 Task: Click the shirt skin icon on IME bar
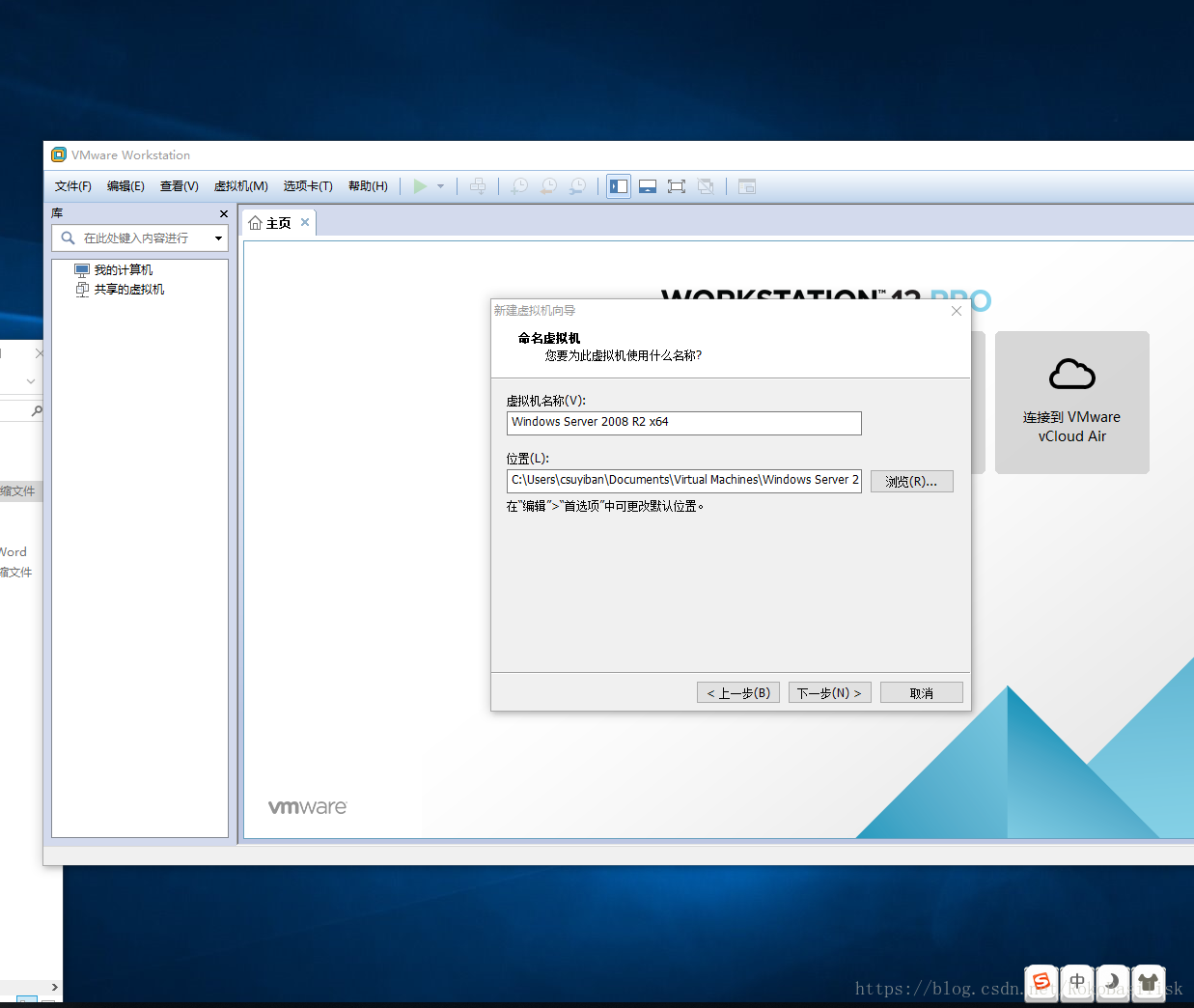[x=1149, y=983]
